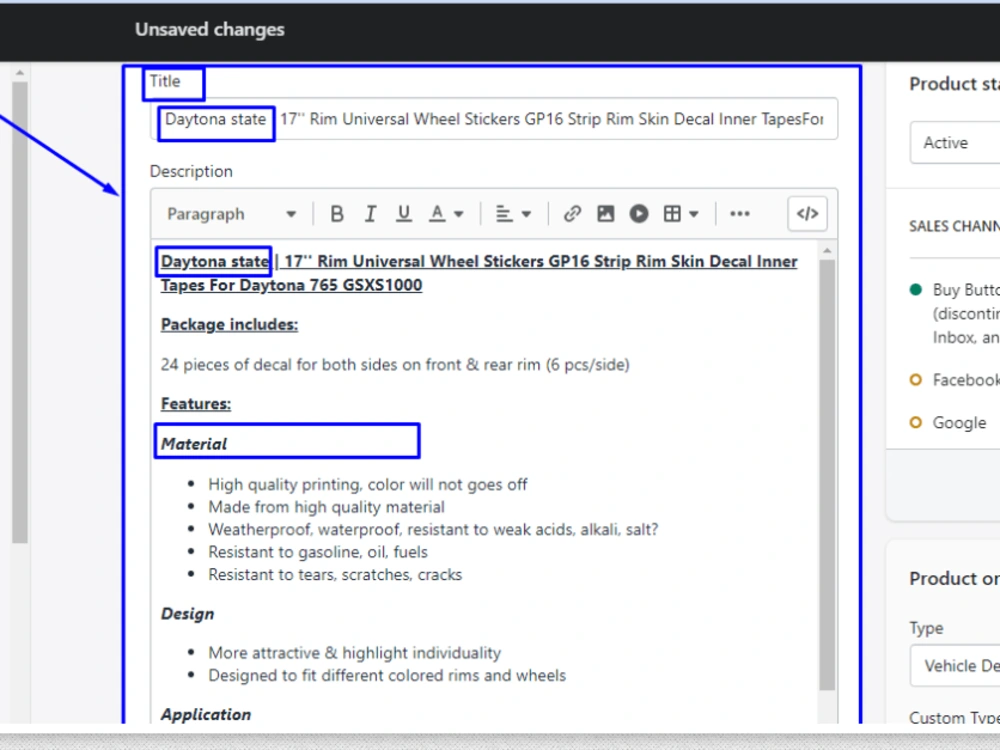Open the text color picker
Image resolution: width=1000 pixels, height=750 pixels.
[x=437, y=214]
